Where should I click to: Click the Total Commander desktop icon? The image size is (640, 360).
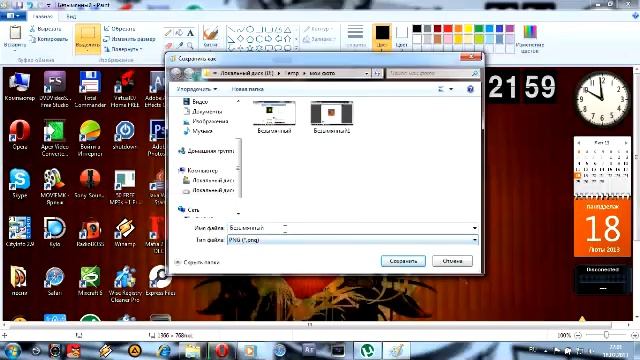point(90,89)
